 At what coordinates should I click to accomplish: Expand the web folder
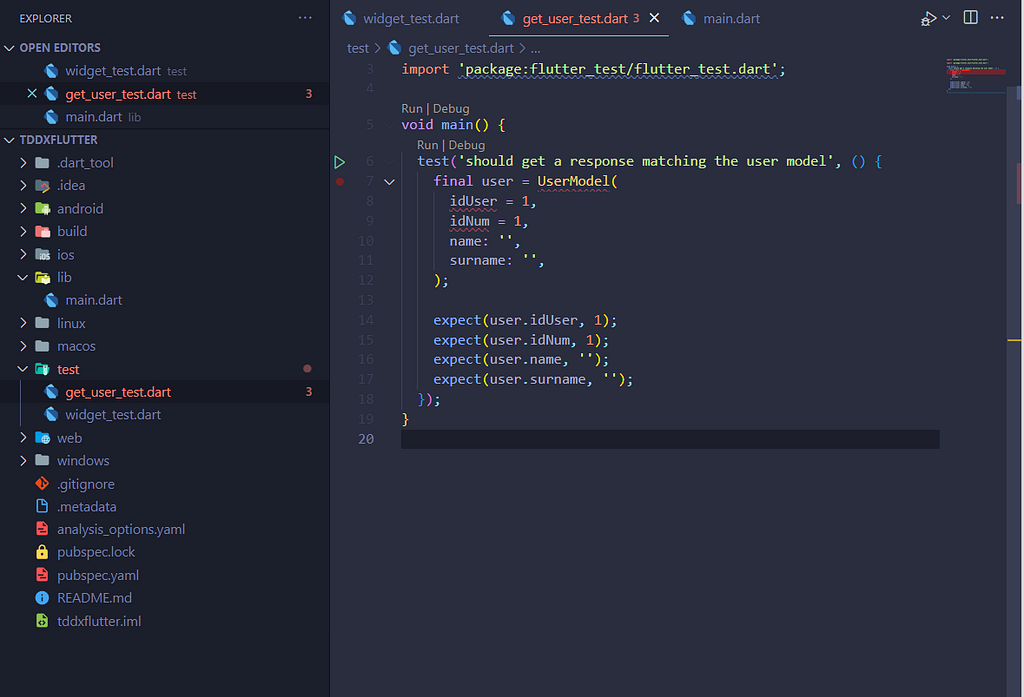tap(24, 438)
